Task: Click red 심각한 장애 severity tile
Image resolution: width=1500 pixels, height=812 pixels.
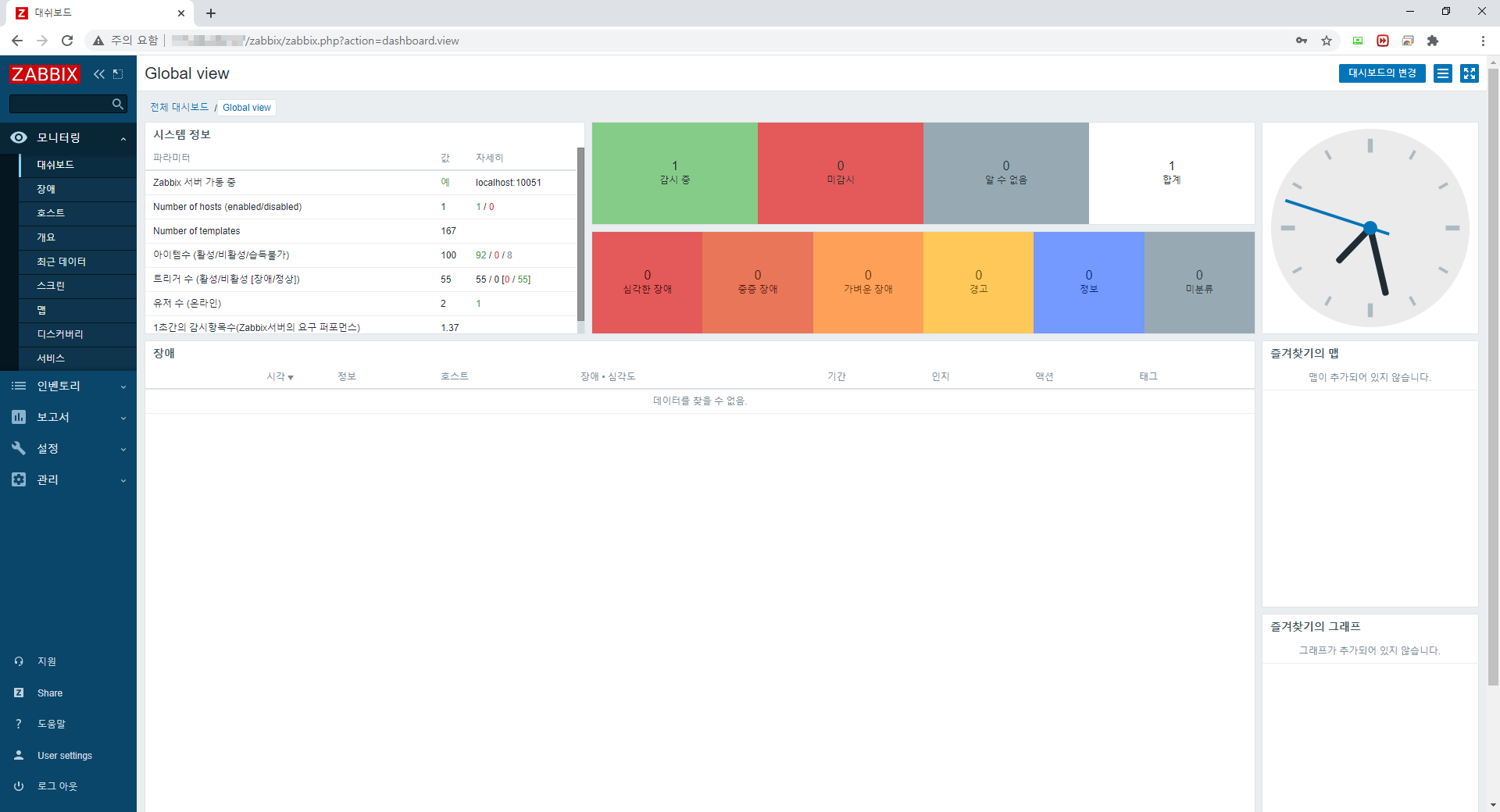Action: pyautogui.click(x=647, y=283)
